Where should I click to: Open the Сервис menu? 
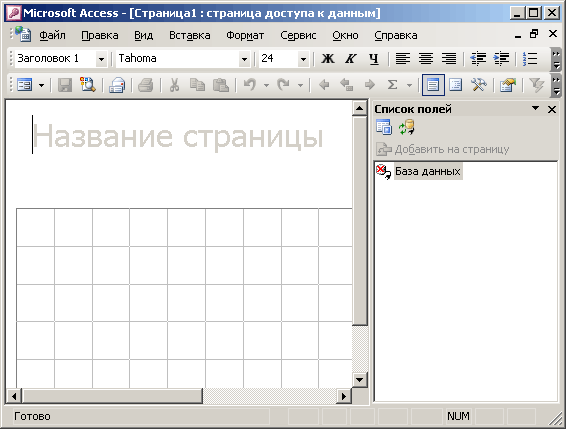[x=298, y=35]
